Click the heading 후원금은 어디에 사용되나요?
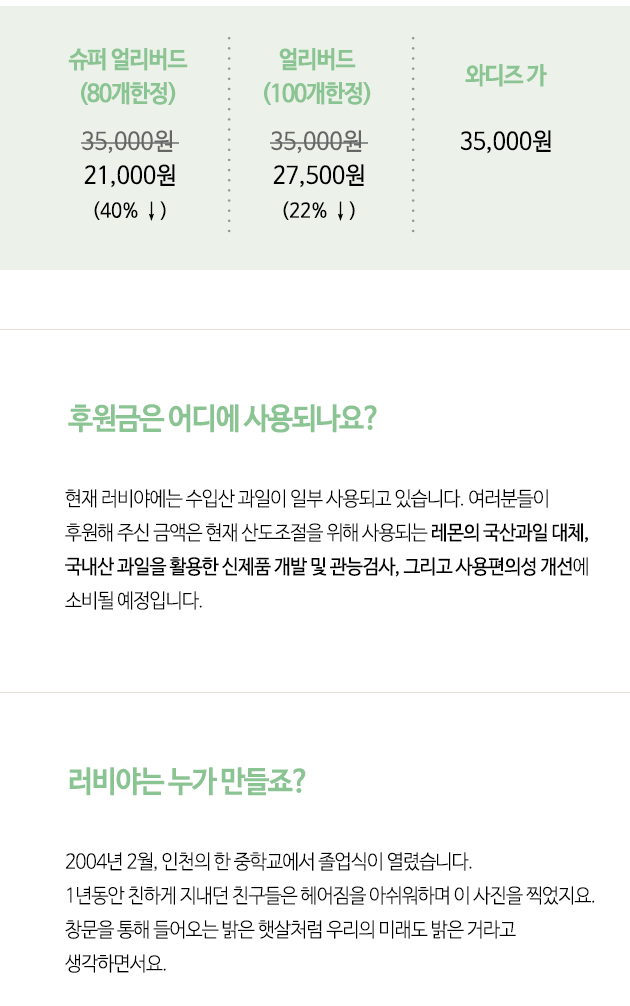The image size is (630, 1006). click(x=221, y=417)
